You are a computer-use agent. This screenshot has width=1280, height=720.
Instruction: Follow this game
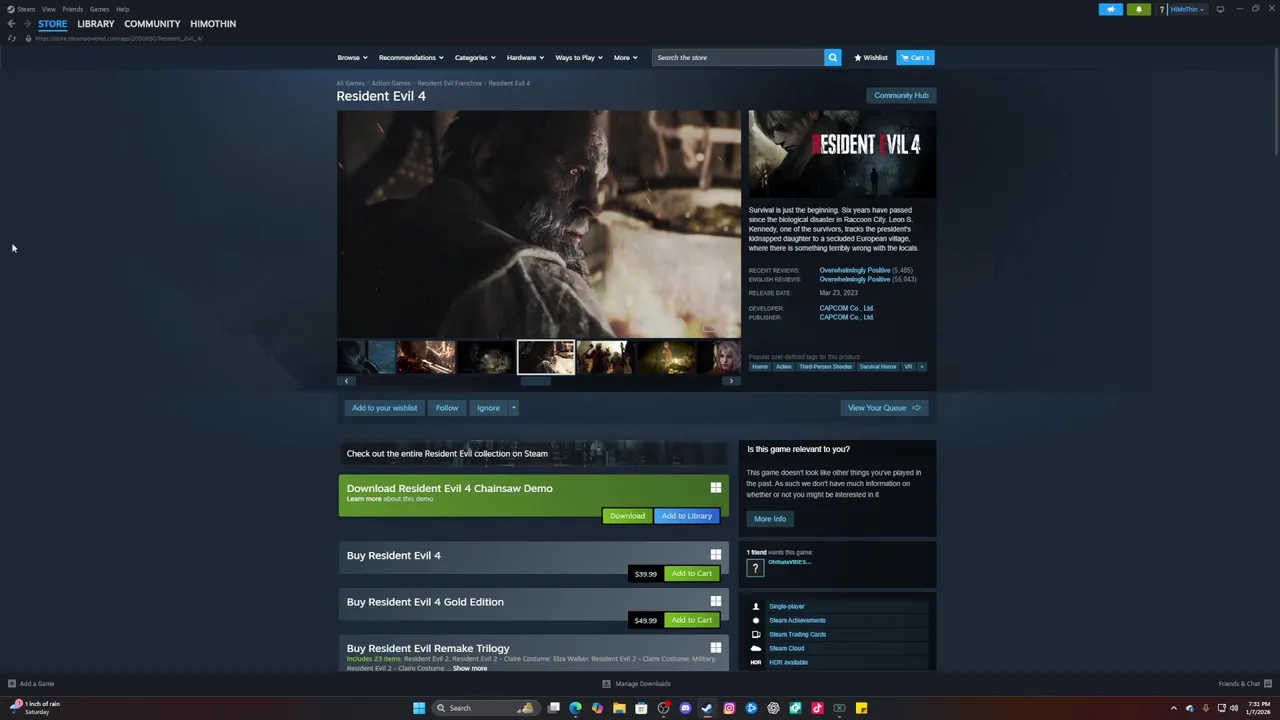447,408
